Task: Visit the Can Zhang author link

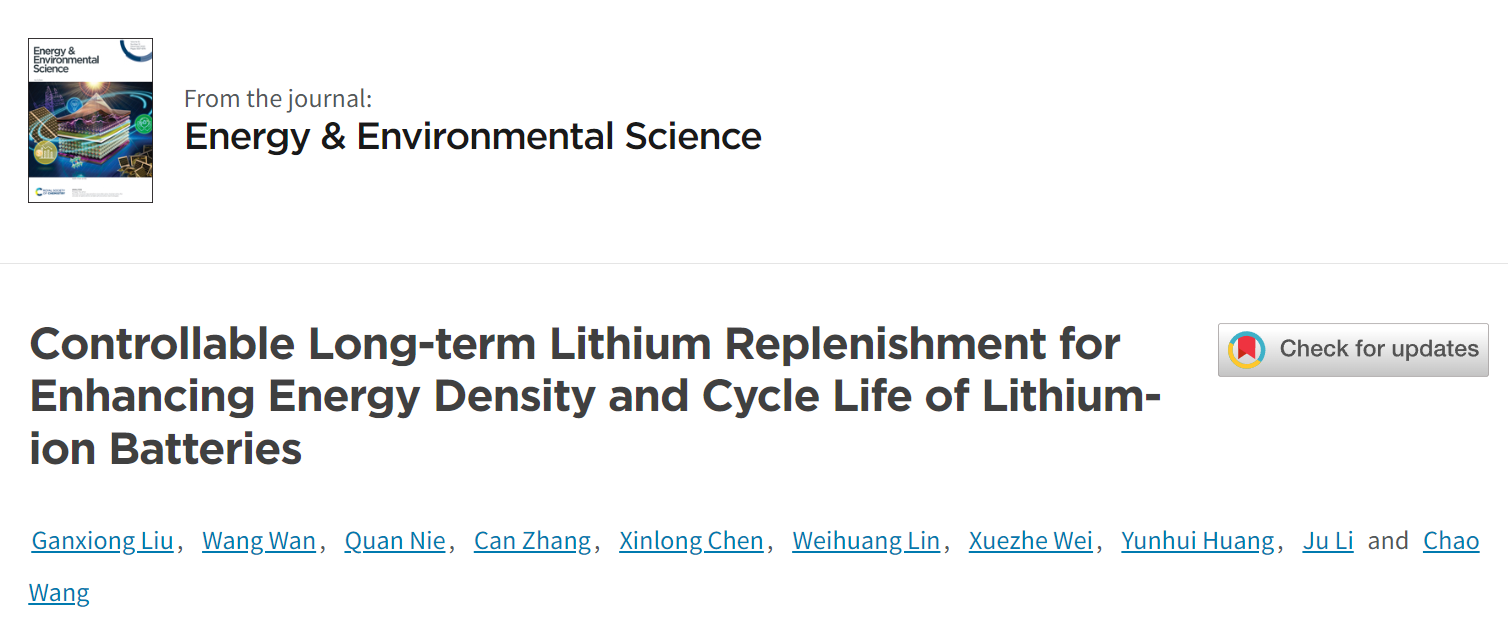Action: tap(532, 541)
